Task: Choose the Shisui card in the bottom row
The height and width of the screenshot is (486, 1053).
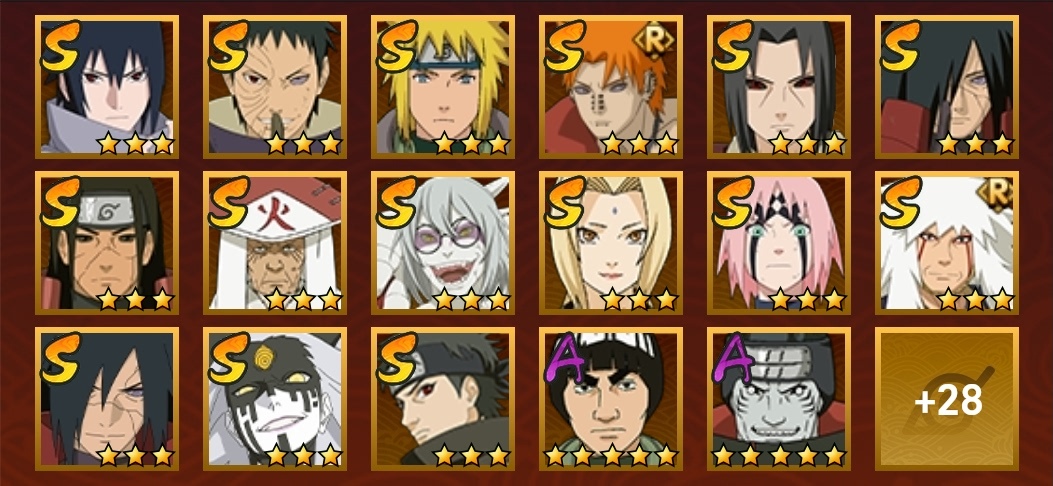Action: (443, 399)
